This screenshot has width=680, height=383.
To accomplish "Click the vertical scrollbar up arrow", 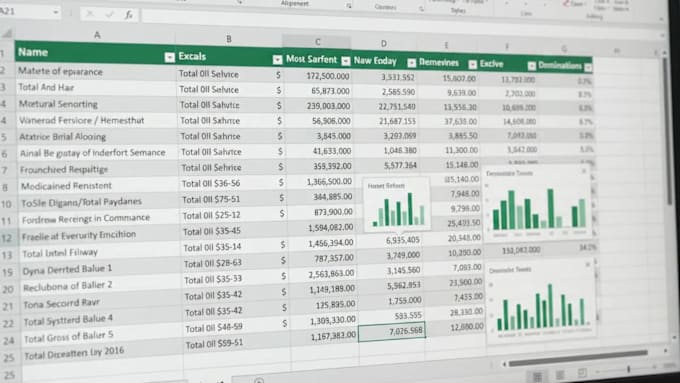I will tap(665, 52).
